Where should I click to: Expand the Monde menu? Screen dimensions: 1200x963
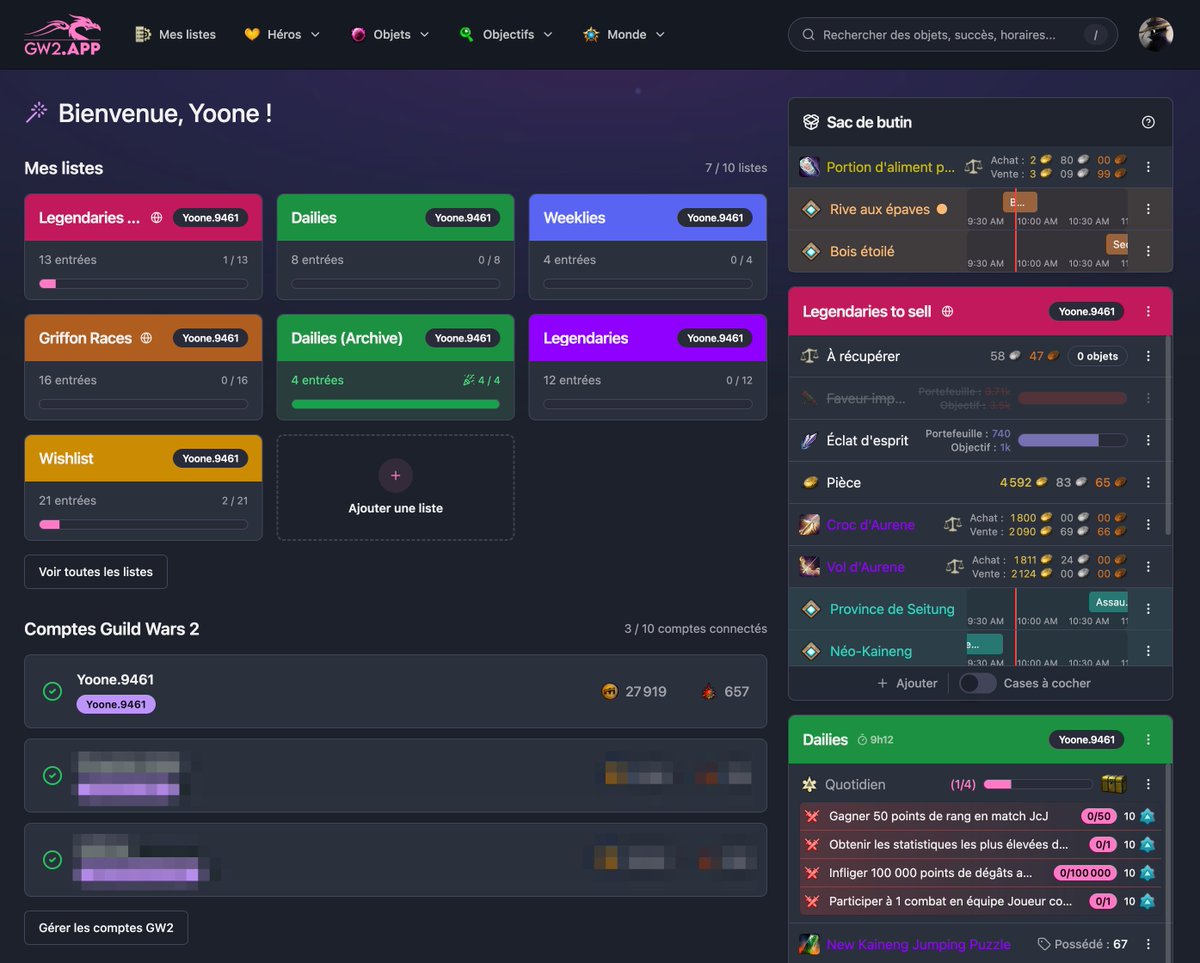click(624, 34)
